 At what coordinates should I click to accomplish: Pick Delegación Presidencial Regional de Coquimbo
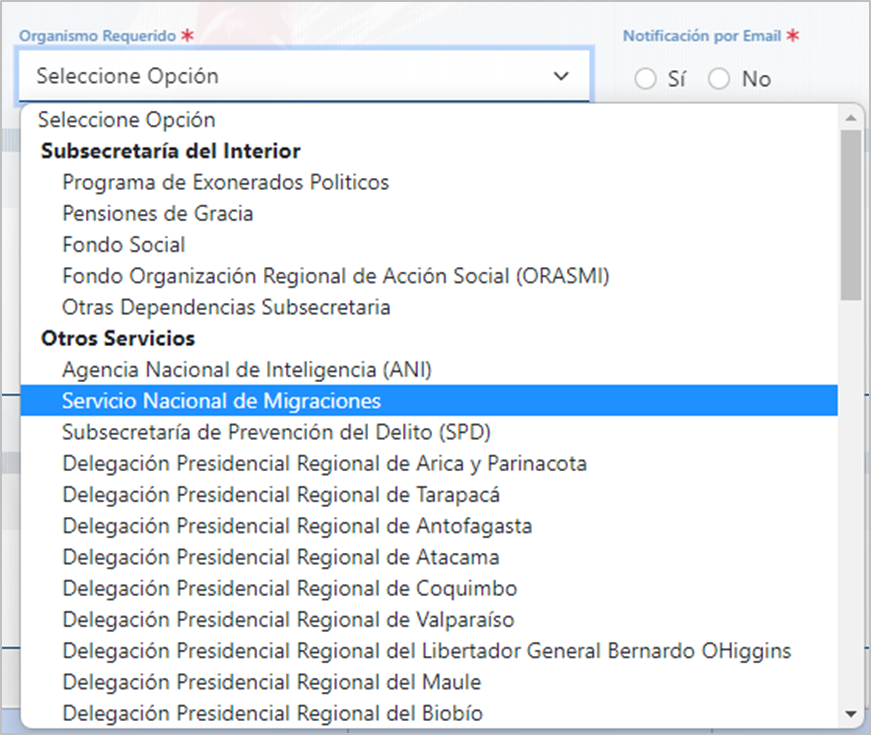point(429,588)
